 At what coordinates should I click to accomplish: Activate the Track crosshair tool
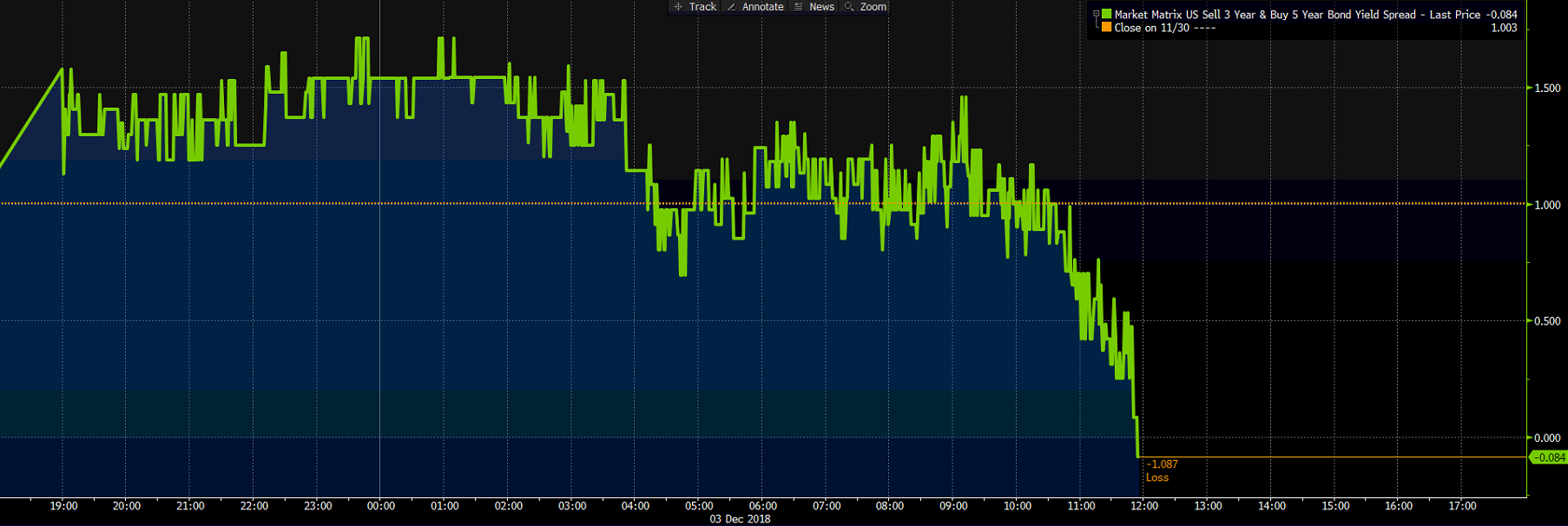pyautogui.click(x=695, y=7)
